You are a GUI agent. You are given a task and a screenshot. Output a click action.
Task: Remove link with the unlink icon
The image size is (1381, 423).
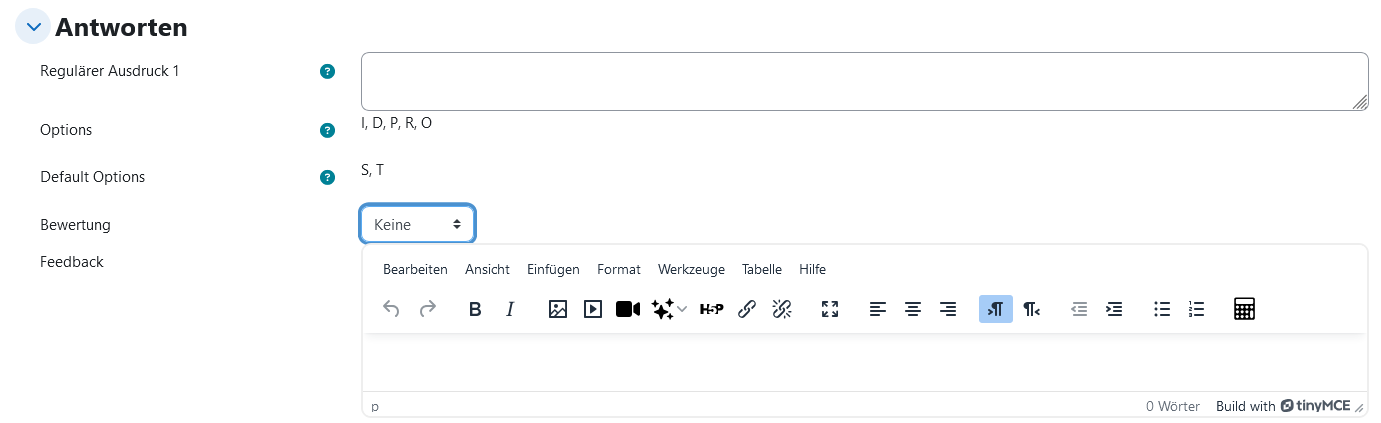pyautogui.click(x=782, y=309)
